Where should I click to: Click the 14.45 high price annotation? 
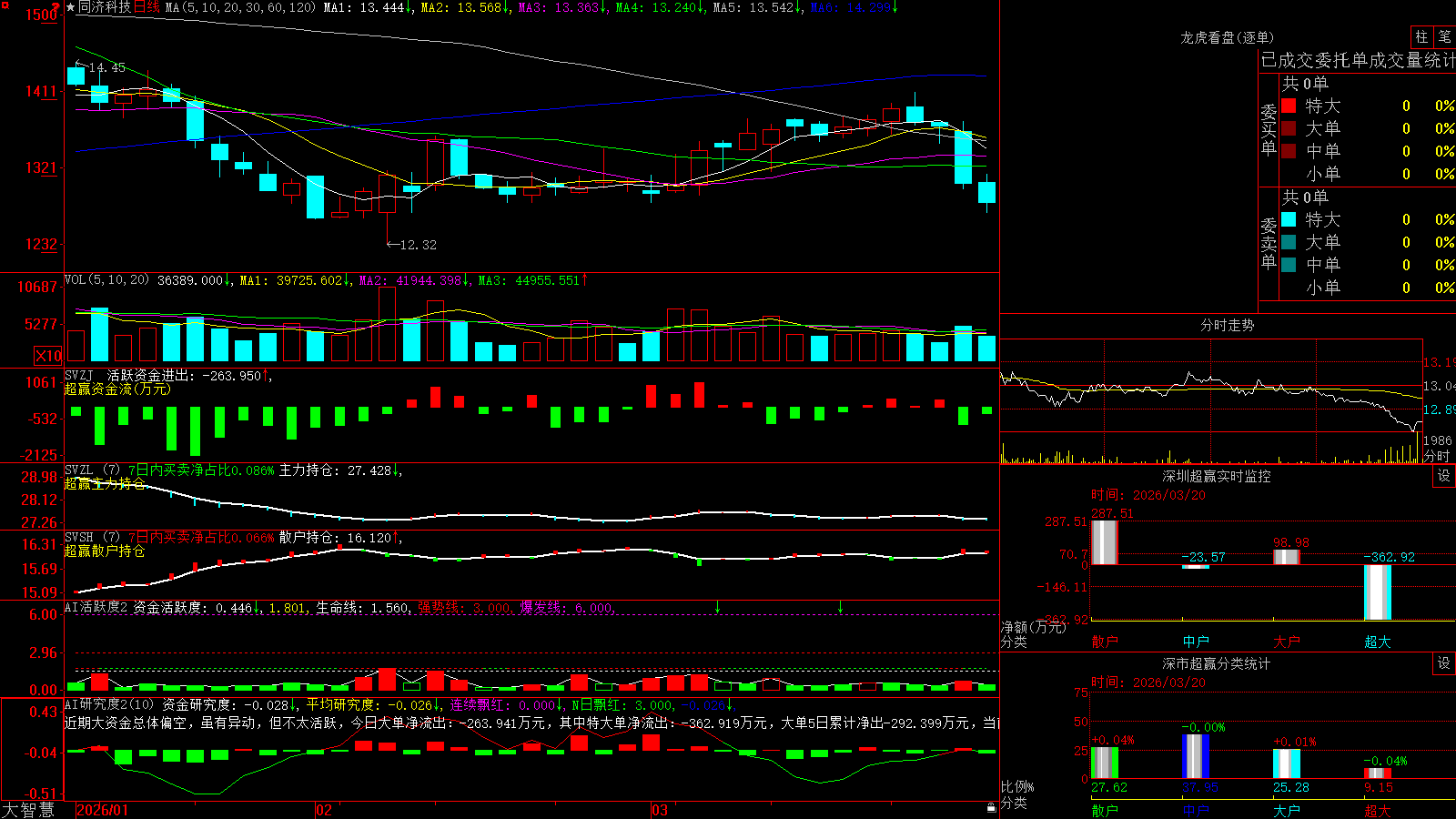click(107, 67)
